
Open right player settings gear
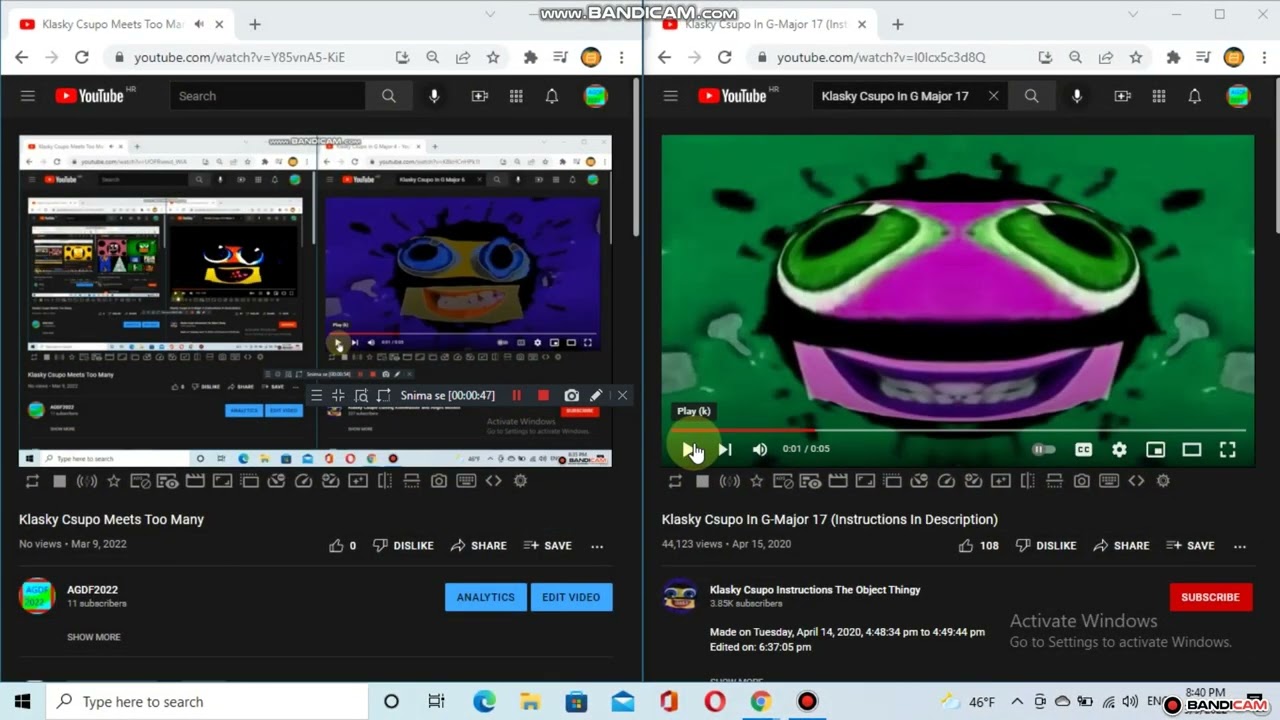pos(1119,450)
